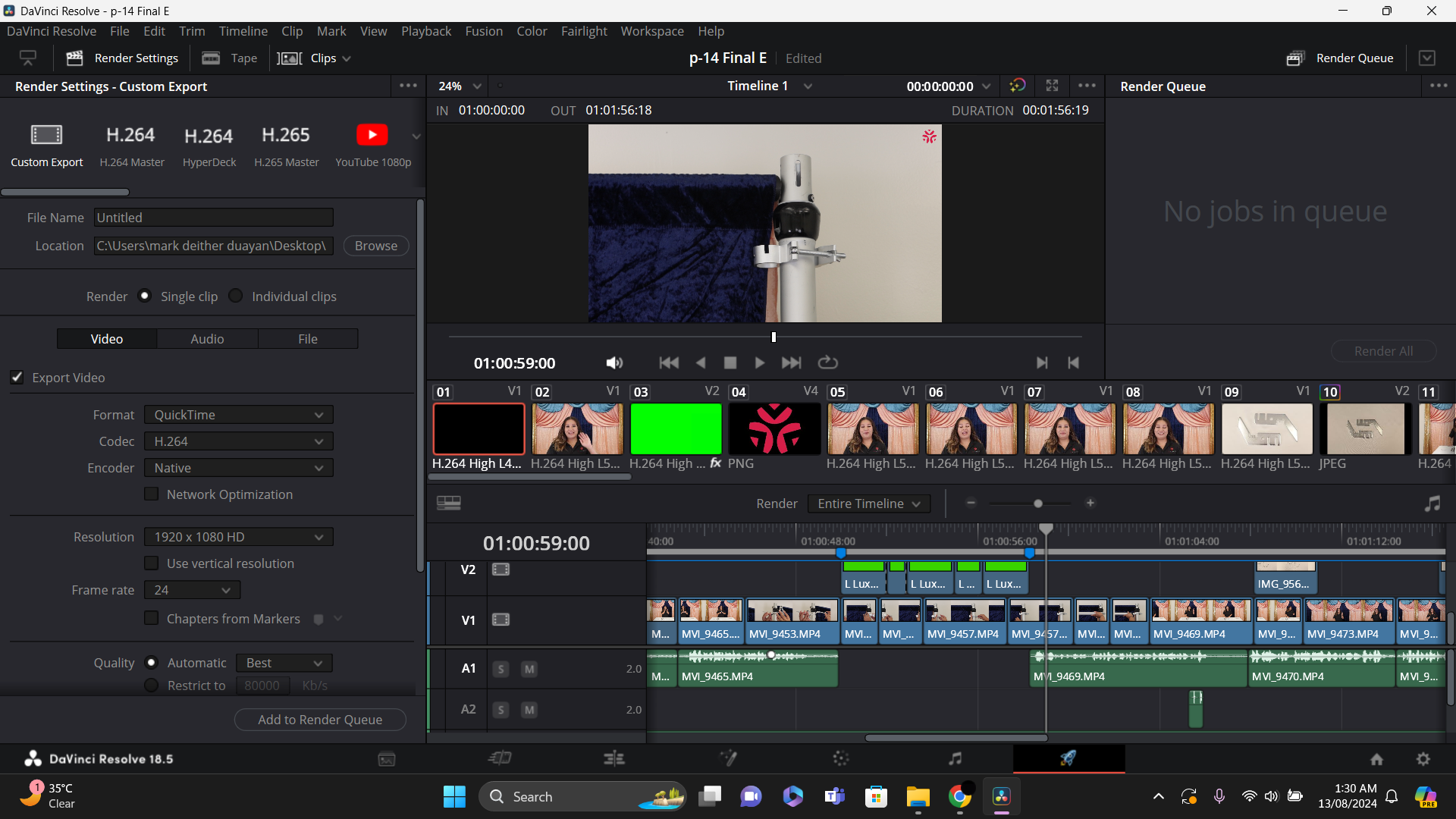1456x819 pixels.
Task: Open the Color page icon
Action: click(841, 758)
